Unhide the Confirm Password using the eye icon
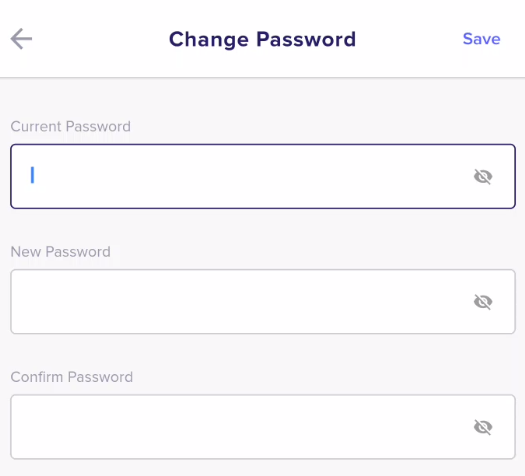The width and height of the screenshot is (525, 476). click(x=483, y=427)
